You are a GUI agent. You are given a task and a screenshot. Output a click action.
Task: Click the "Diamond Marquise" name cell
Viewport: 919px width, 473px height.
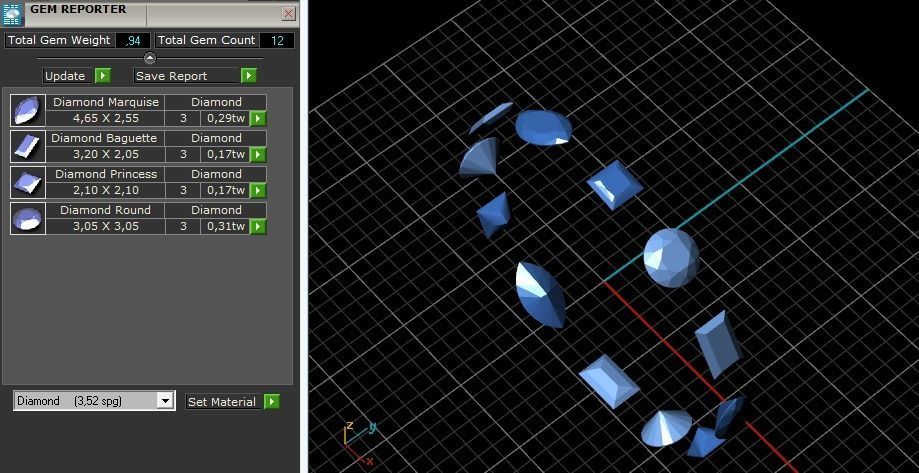tap(105, 102)
